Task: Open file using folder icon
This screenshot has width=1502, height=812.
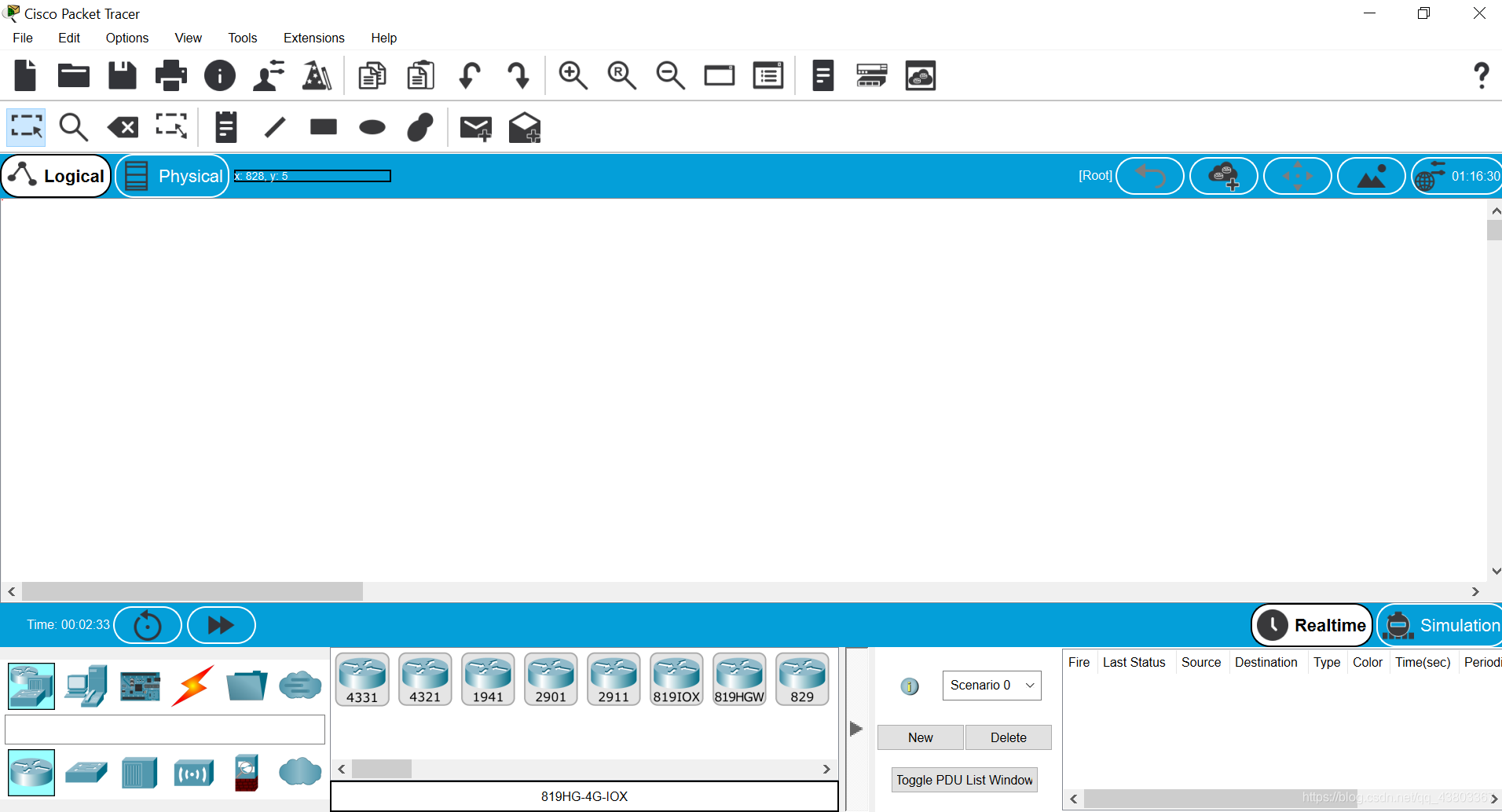Action: (x=74, y=75)
